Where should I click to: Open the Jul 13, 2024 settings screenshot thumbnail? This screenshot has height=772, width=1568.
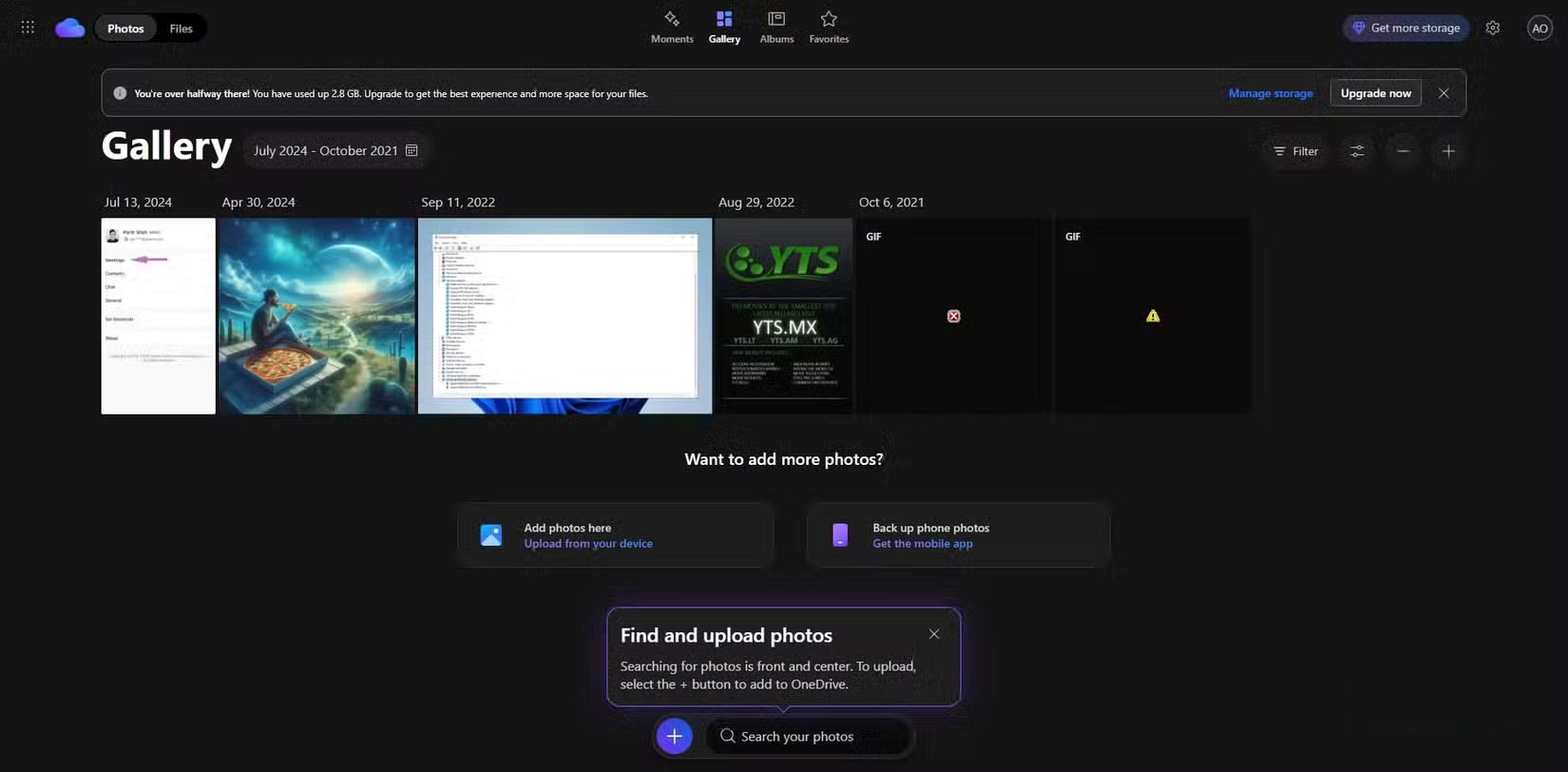click(x=159, y=316)
